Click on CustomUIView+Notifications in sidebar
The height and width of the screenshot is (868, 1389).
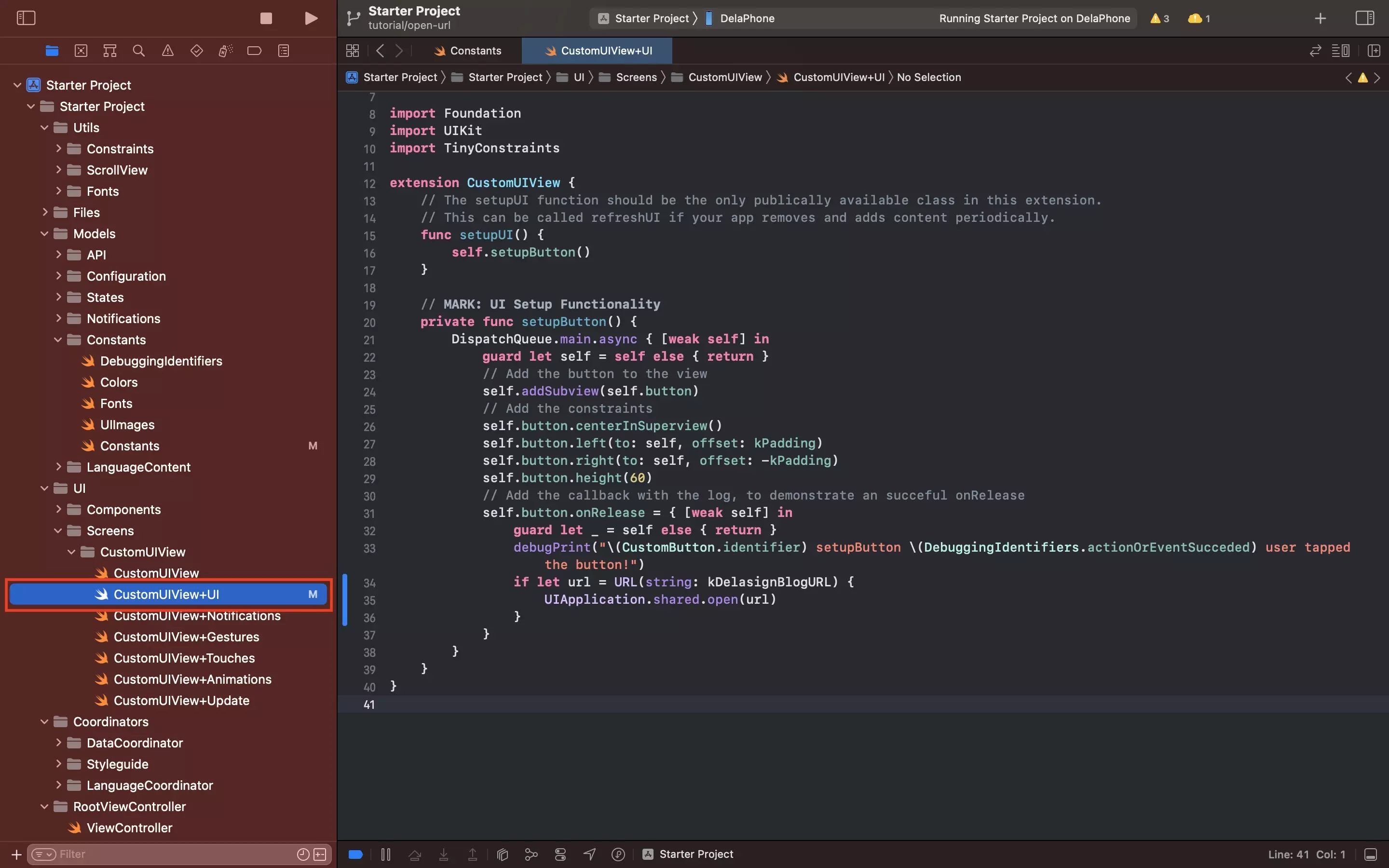(197, 616)
